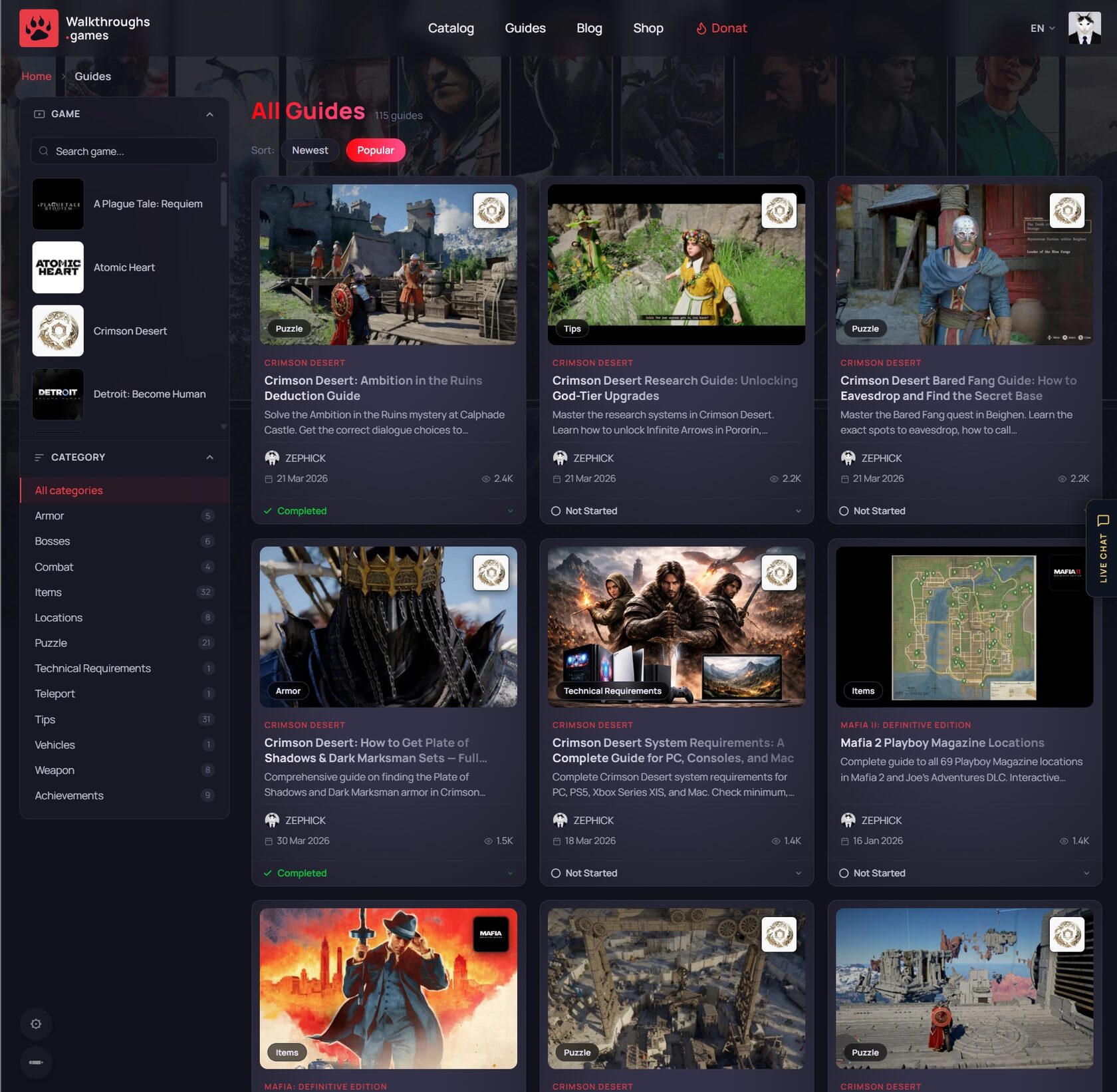Open the settings gear icon

click(36, 1024)
